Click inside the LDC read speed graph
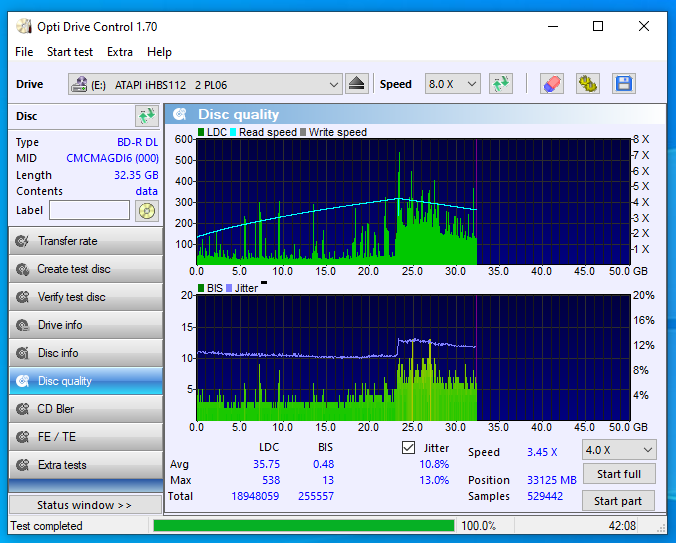676x543 pixels. click(413, 202)
